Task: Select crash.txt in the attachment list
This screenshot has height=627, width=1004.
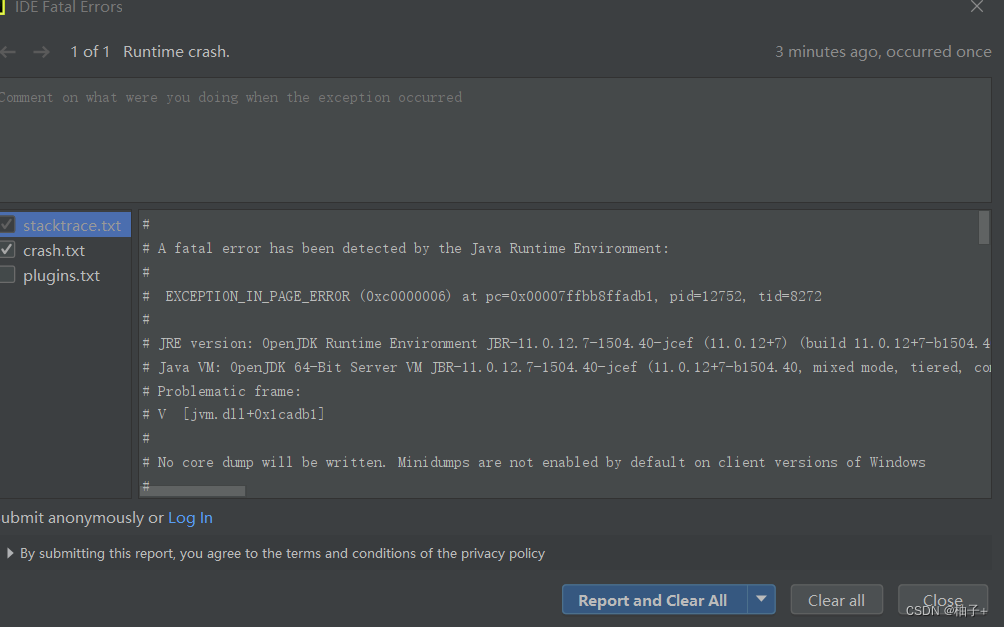Action: 56,250
